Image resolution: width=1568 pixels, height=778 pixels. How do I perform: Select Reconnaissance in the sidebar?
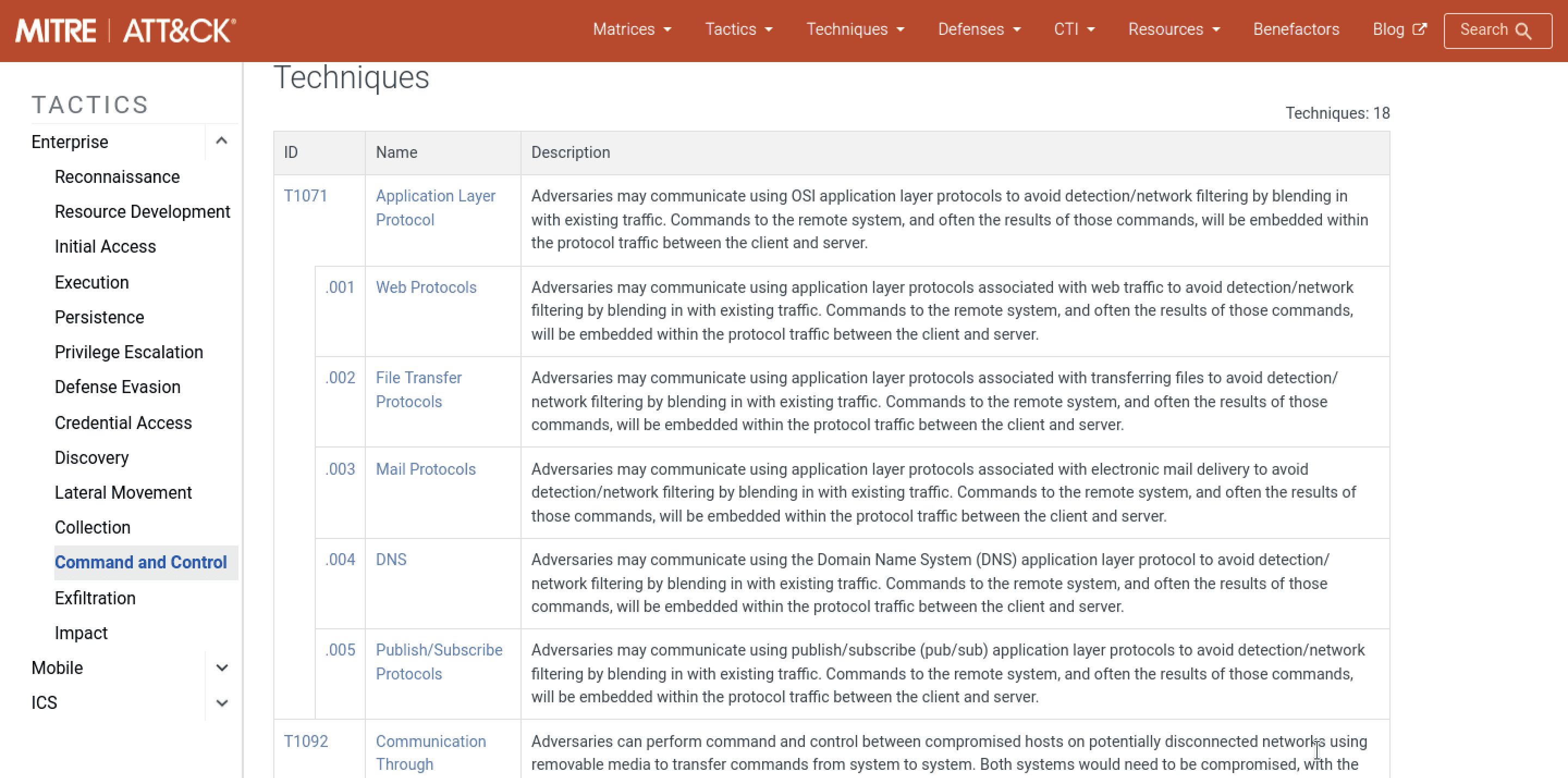point(117,176)
